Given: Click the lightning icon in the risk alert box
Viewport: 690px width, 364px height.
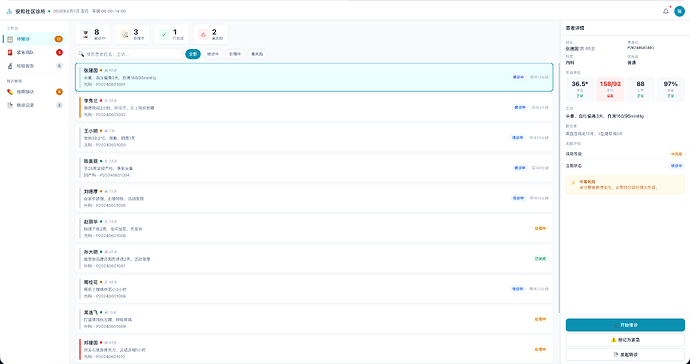Looking at the screenshot, I should (573, 183).
